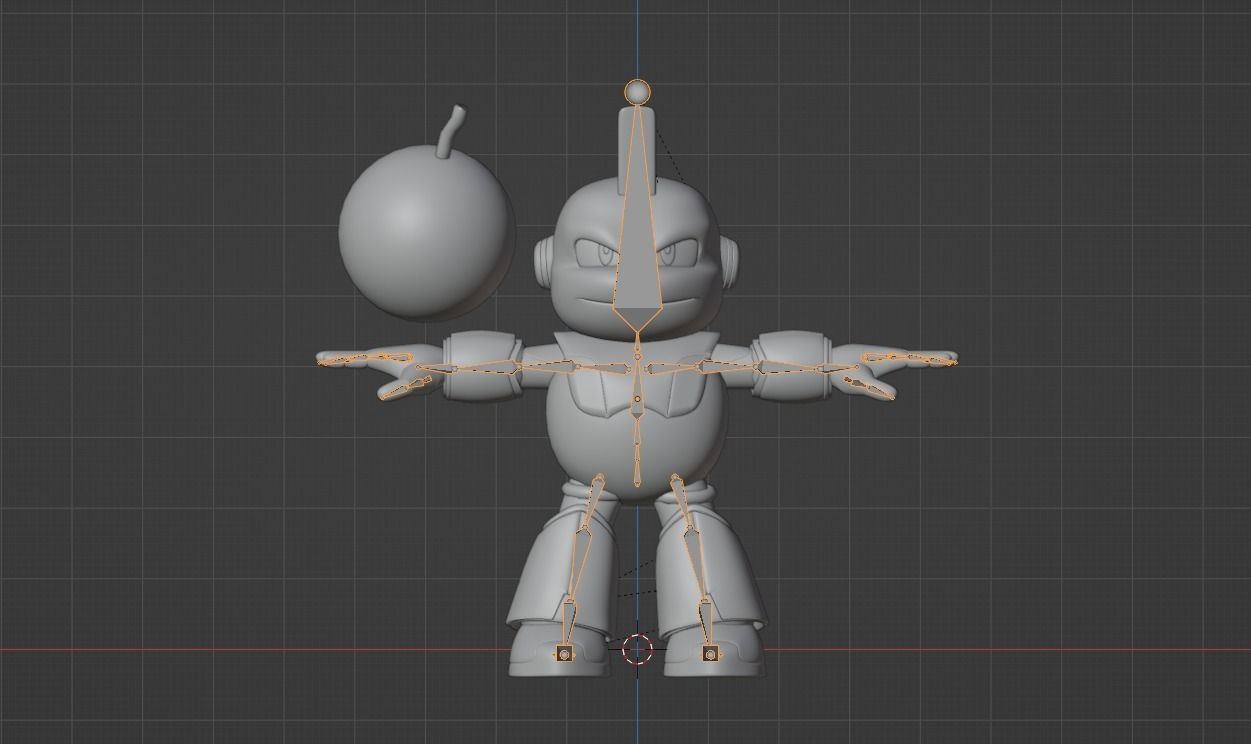The width and height of the screenshot is (1251, 744).
Task: Select the upper arm bone on viewer's right
Action: 728,368
